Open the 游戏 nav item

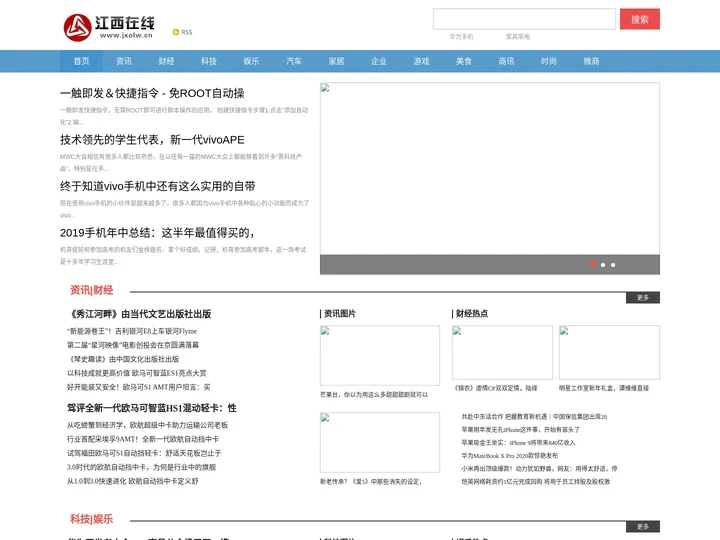(x=421, y=61)
